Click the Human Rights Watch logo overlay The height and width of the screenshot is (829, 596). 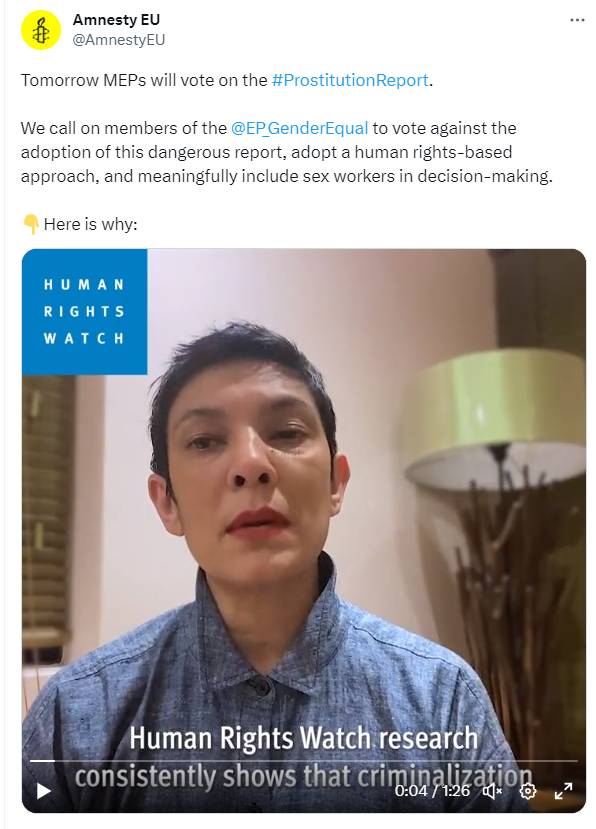[x=85, y=311]
